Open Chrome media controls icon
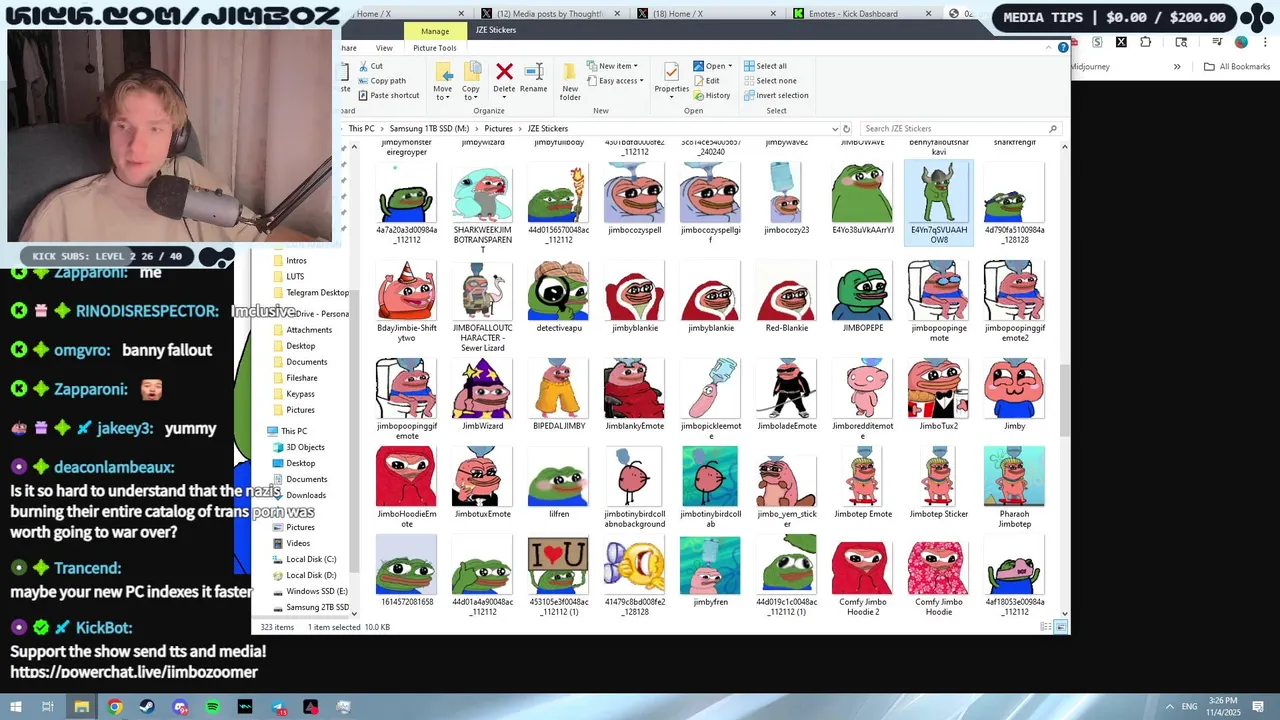 click(1217, 42)
